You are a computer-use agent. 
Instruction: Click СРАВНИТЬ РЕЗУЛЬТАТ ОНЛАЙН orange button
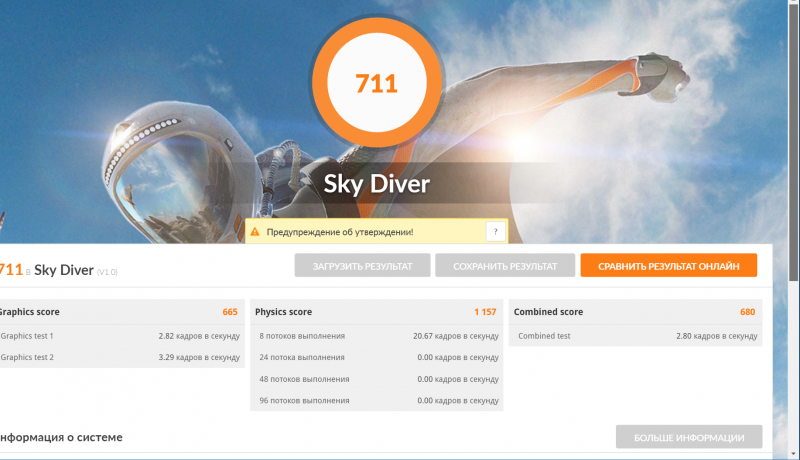(x=668, y=266)
